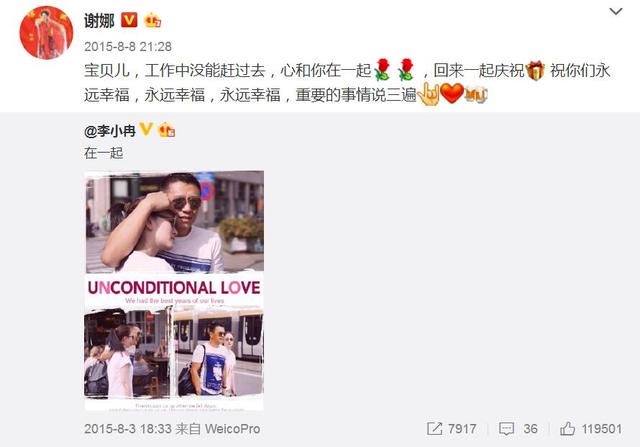Click the yellow V badge next to 李小冉
Image resolution: width=640 pixels, height=447 pixels.
[146, 129]
